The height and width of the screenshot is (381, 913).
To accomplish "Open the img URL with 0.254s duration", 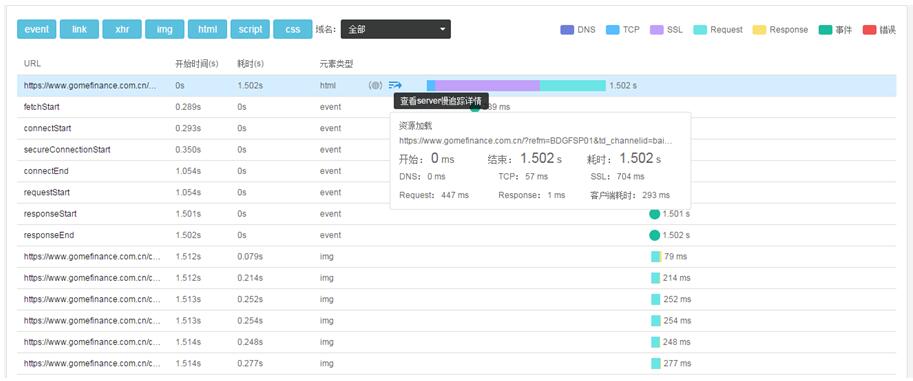I will pos(92,320).
